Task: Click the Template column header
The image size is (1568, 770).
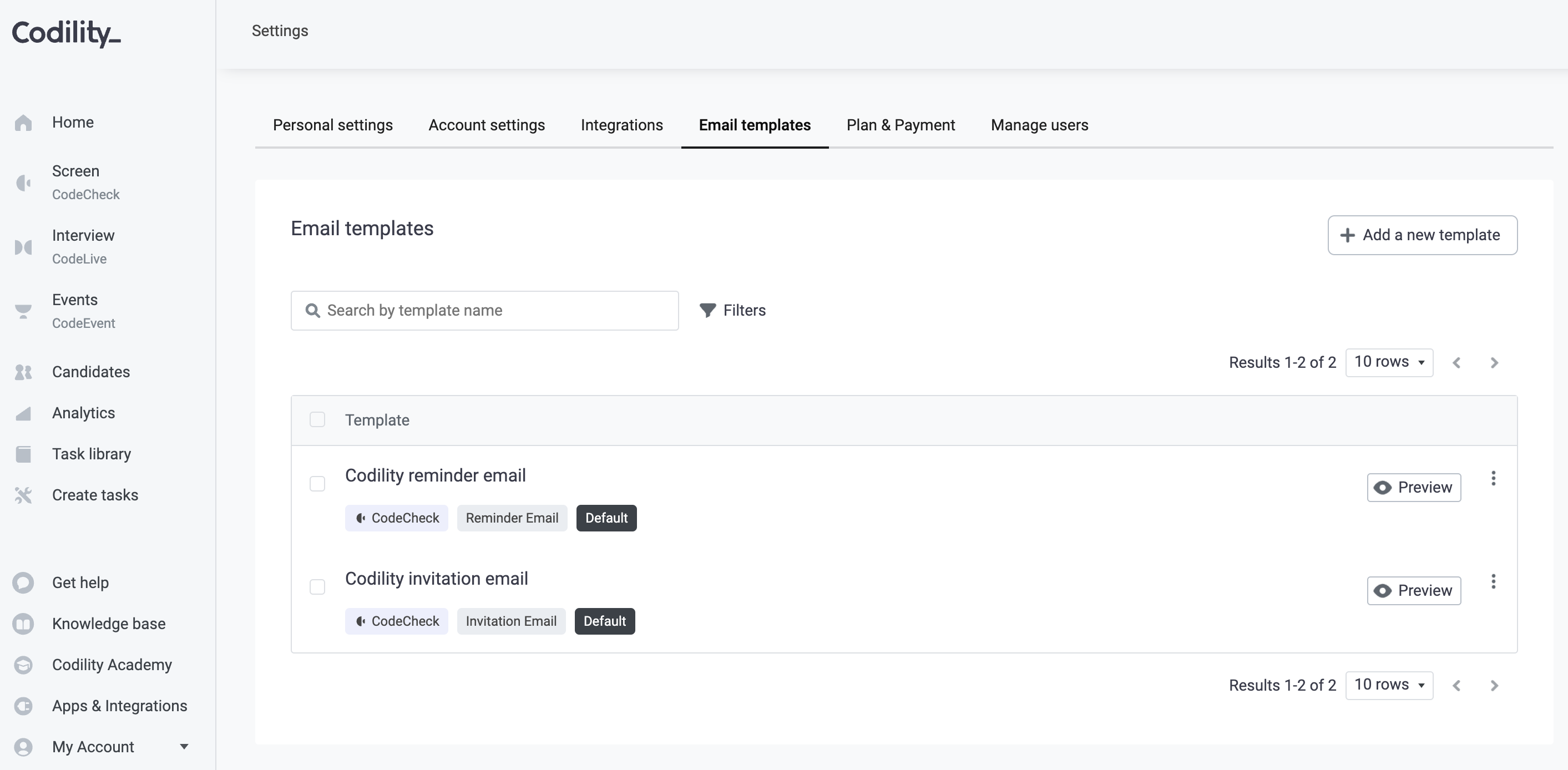Action: pyautogui.click(x=377, y=420)
